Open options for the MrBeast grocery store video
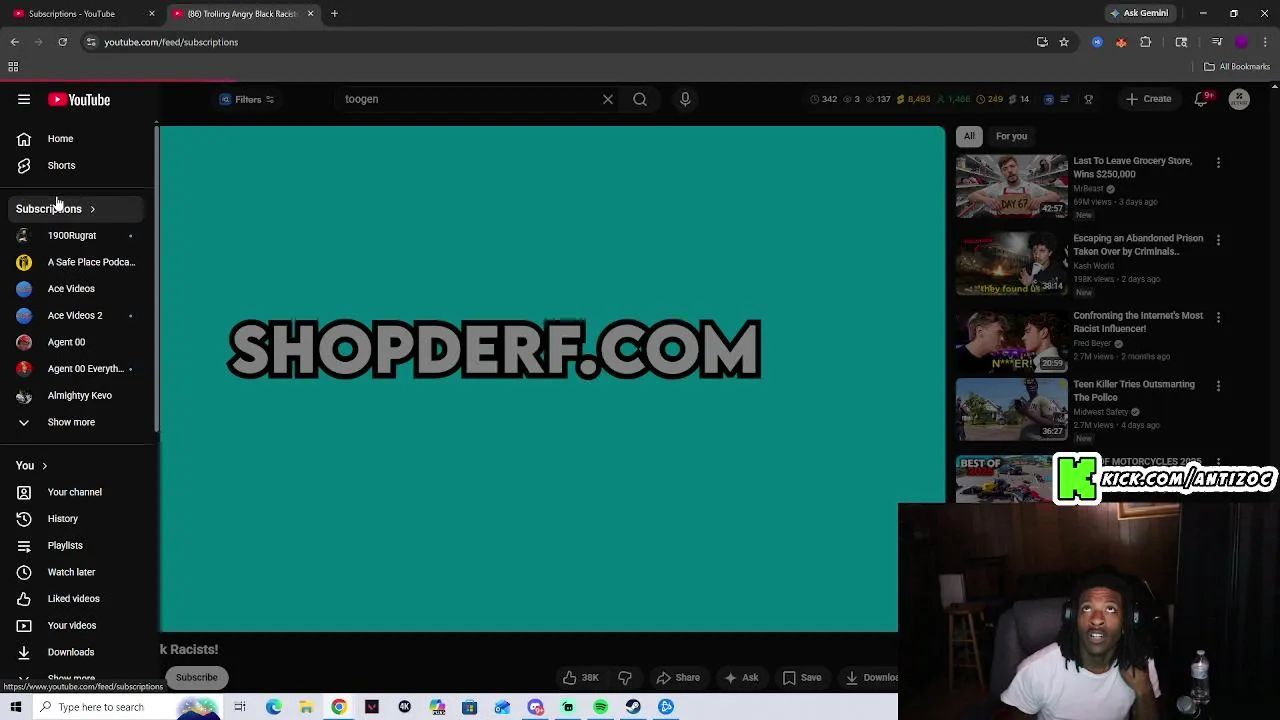 point(1218,162)
